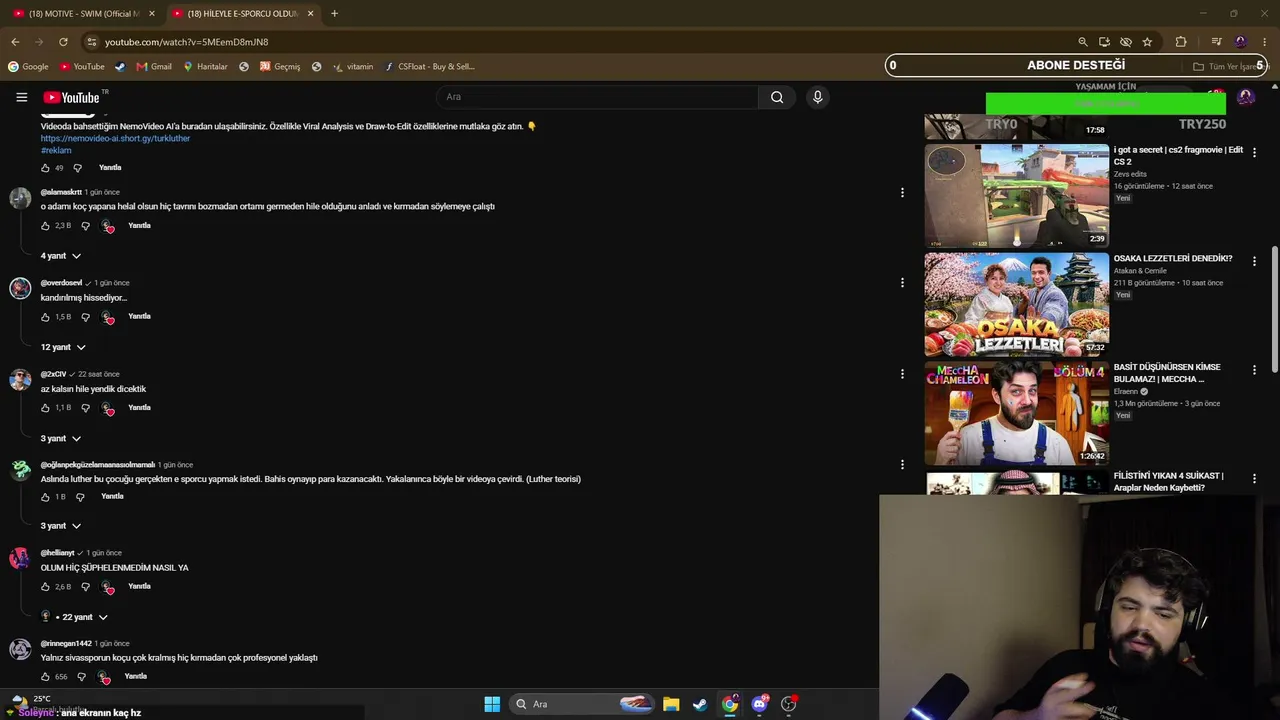Open the Chrome three-dot menu
This screenshot has width=1280, height=720.
pos(1264,42)
